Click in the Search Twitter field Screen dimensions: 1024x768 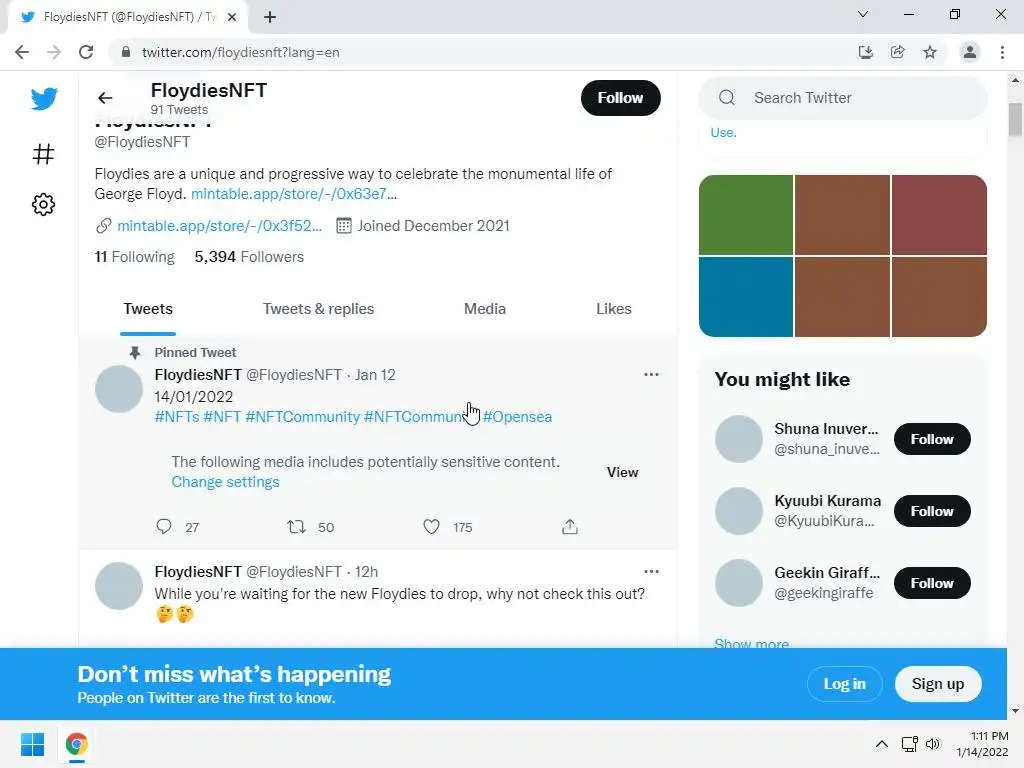842,98
